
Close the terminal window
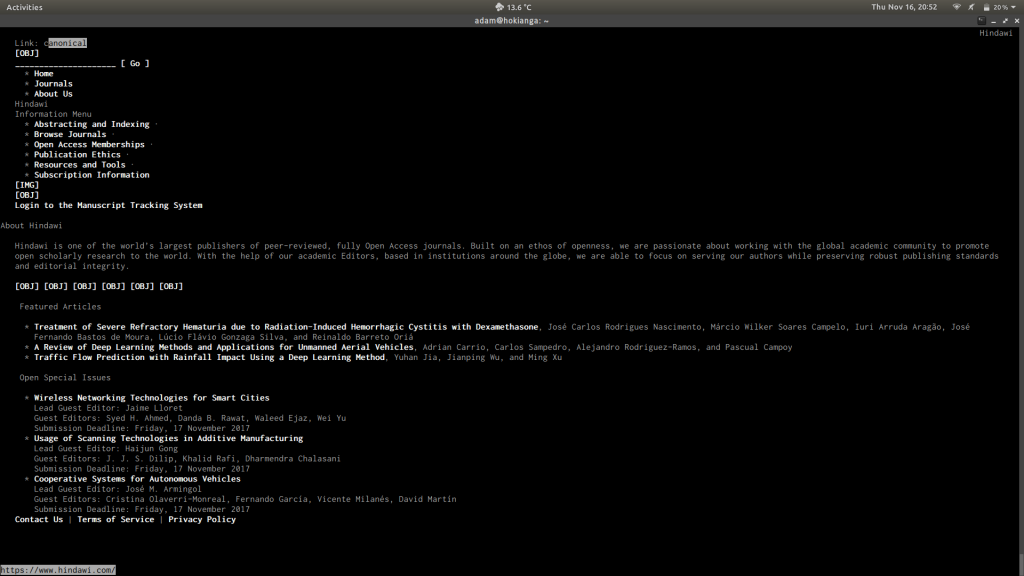(1017, 21)
